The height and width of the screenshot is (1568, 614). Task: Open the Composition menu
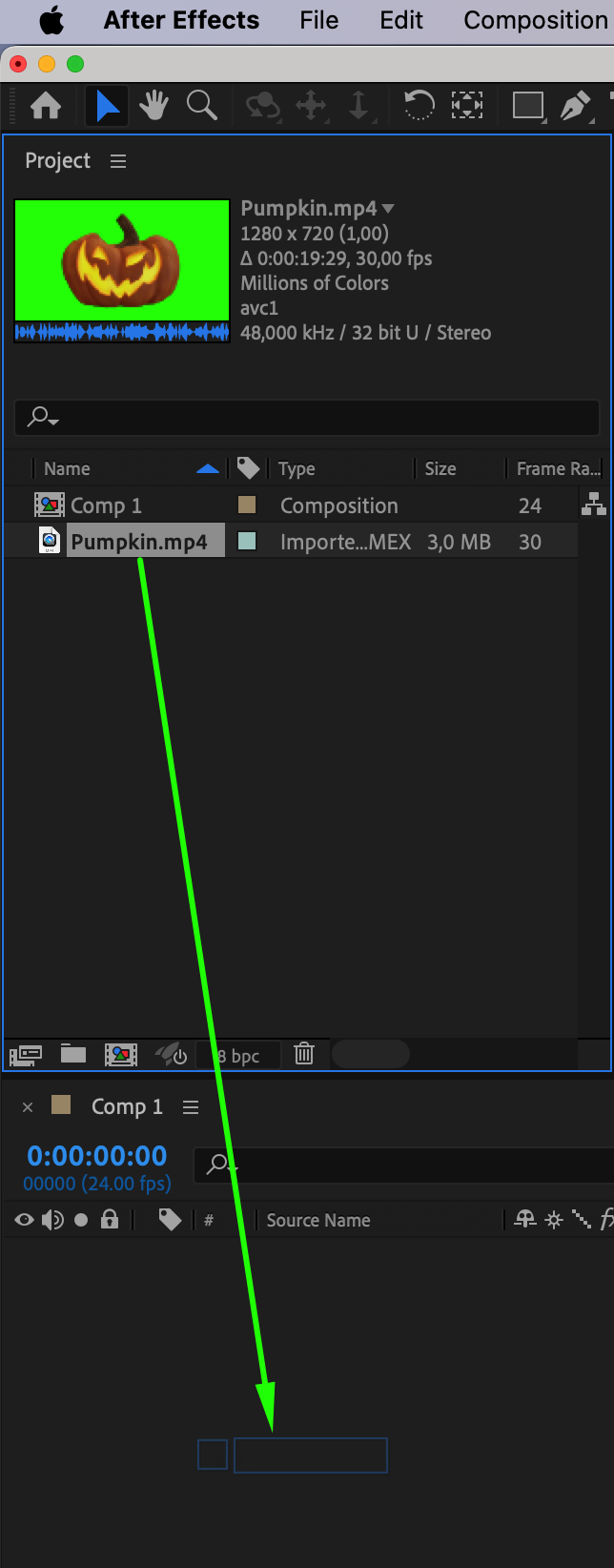tap(535, 20)
